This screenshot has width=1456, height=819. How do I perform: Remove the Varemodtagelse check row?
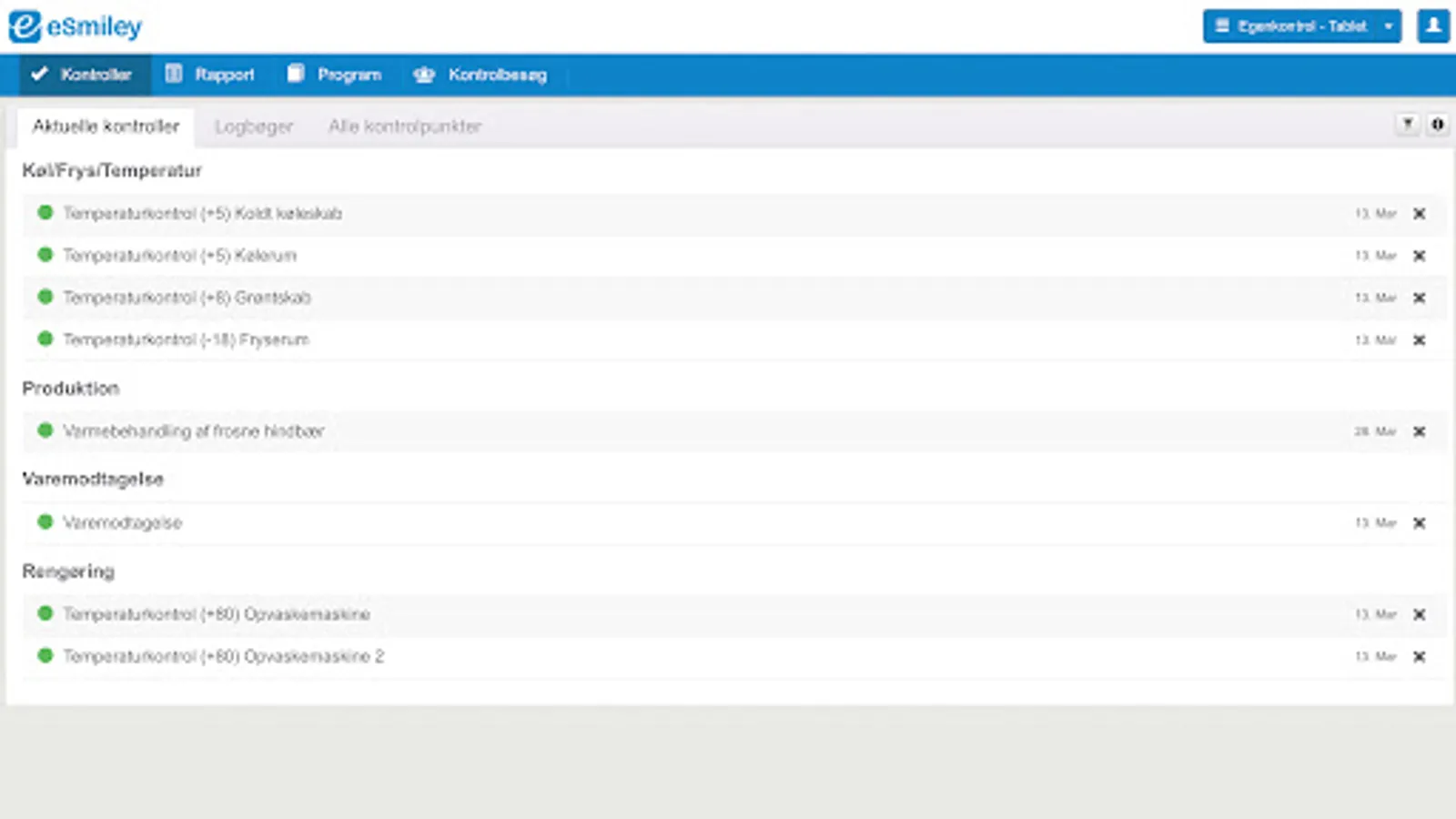point(1419,523)
